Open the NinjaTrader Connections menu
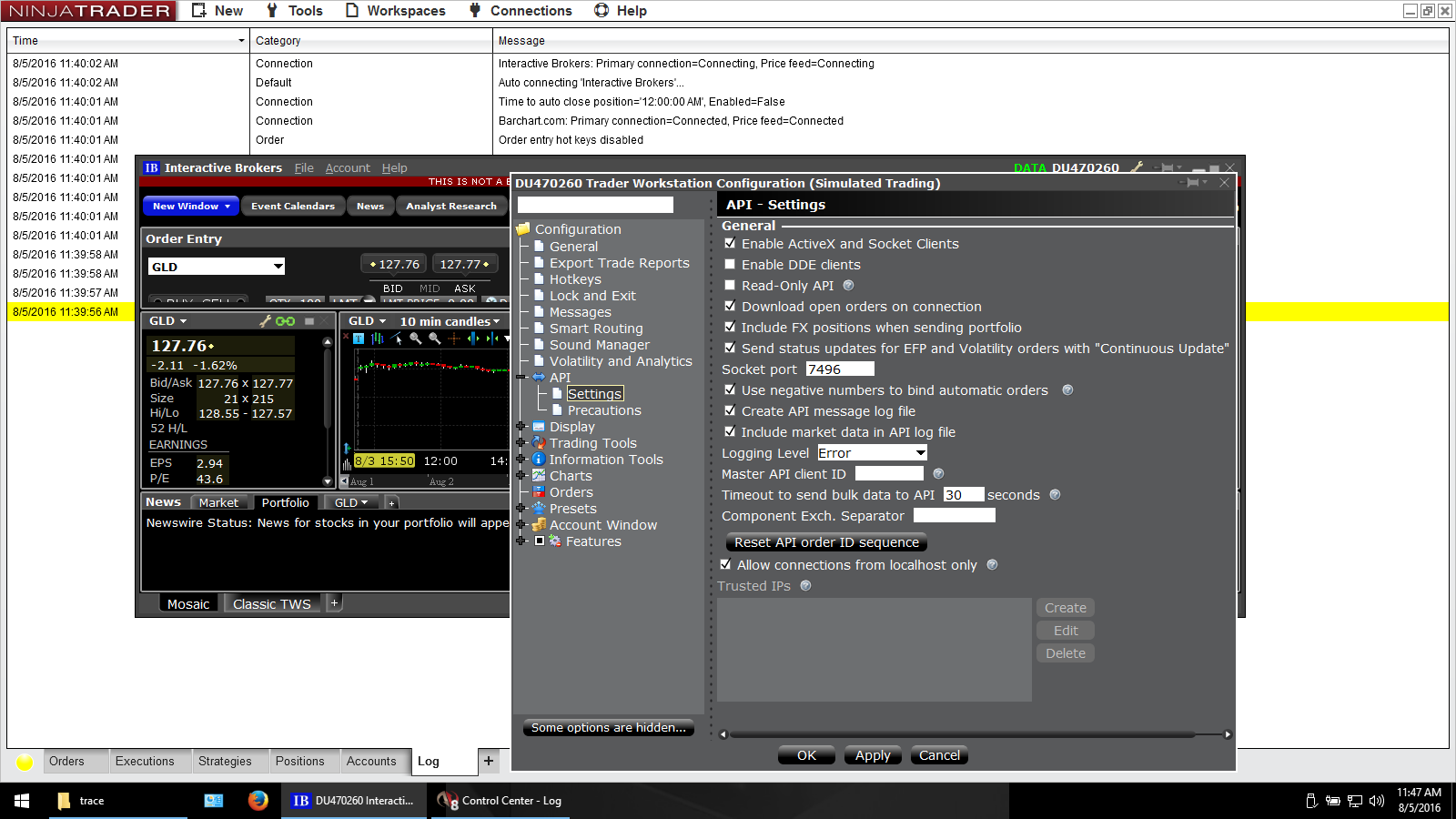 pyautogui.click(x=521, y=11)
